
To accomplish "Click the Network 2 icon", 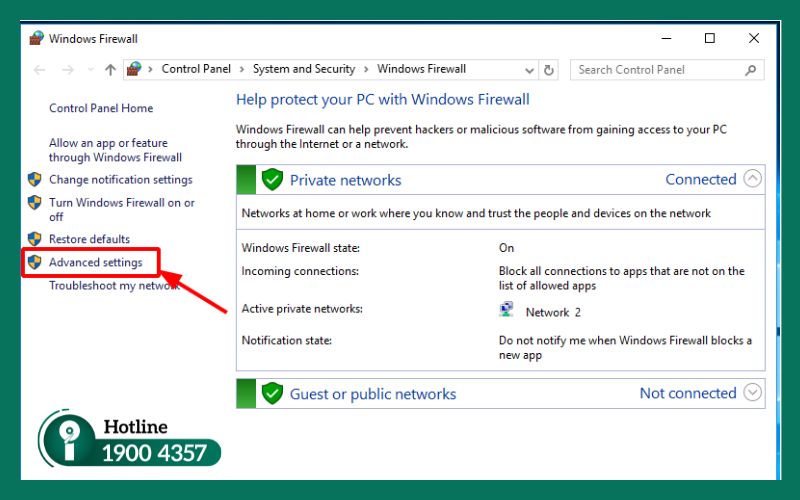I will pyautogui.click(x=506, y=310).
